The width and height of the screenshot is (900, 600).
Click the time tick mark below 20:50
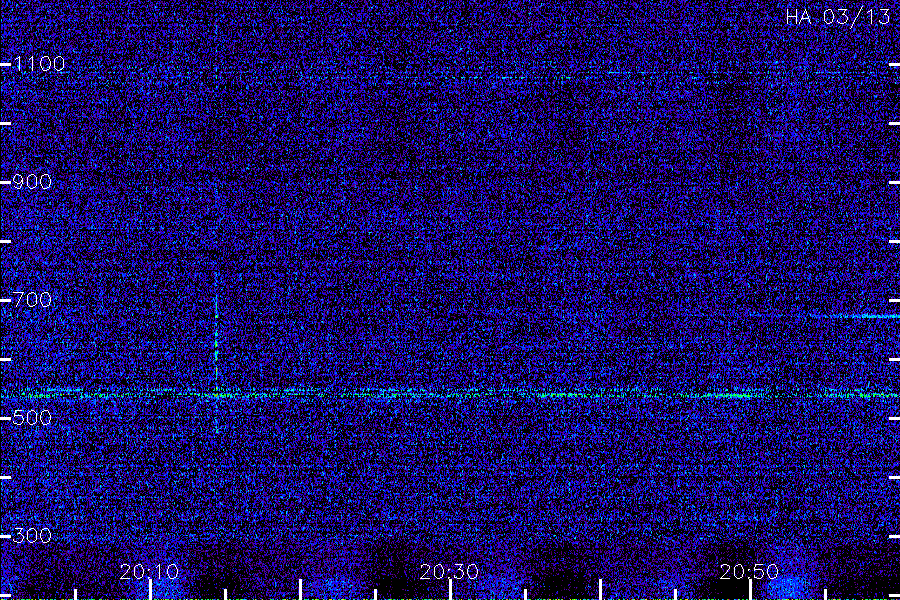pyautogui.click(x=750, y=590)
